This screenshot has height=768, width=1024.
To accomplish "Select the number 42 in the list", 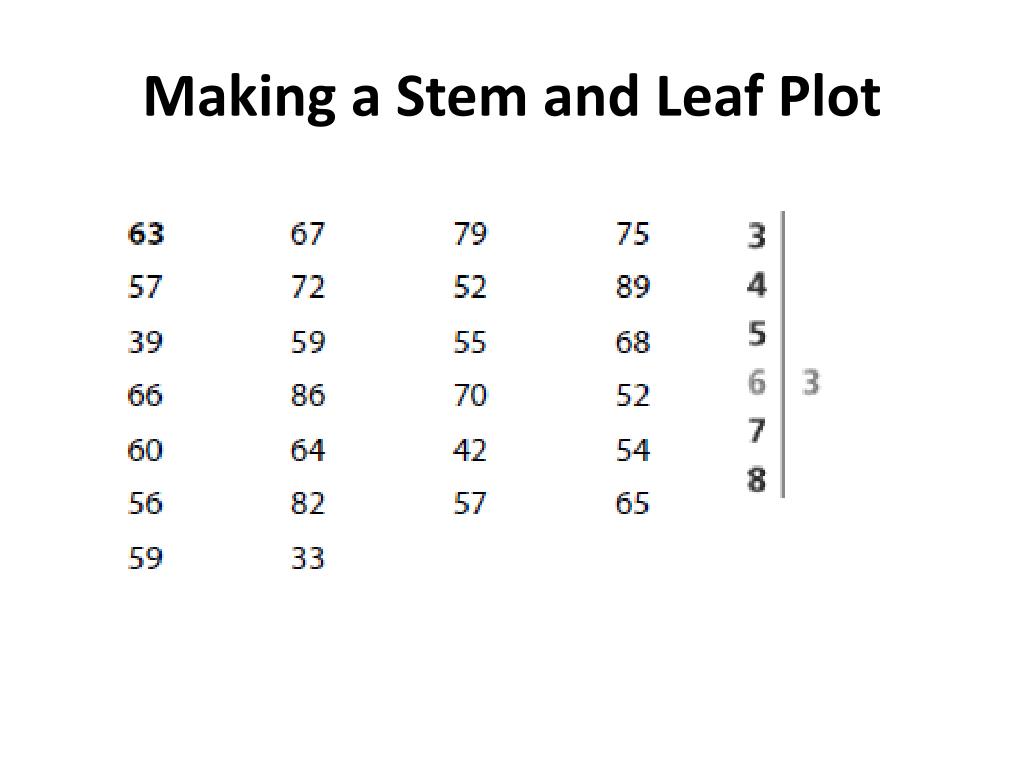I will point(469,450).
